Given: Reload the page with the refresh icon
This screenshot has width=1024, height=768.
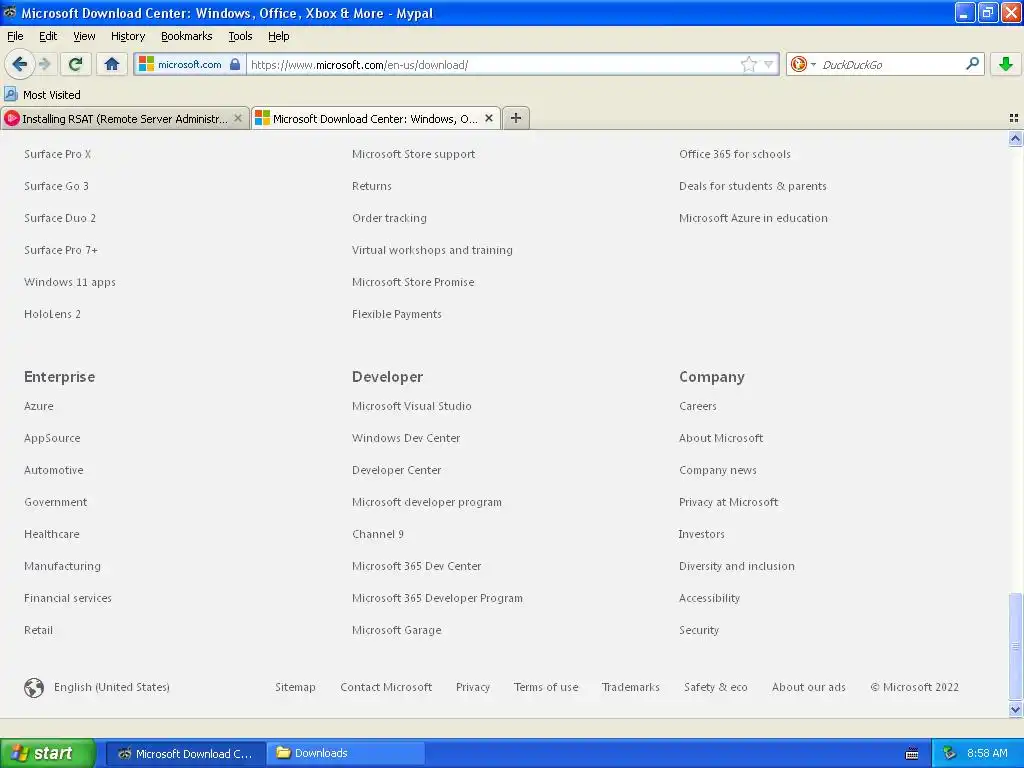Looking at the screenshot, I should 75,64.
